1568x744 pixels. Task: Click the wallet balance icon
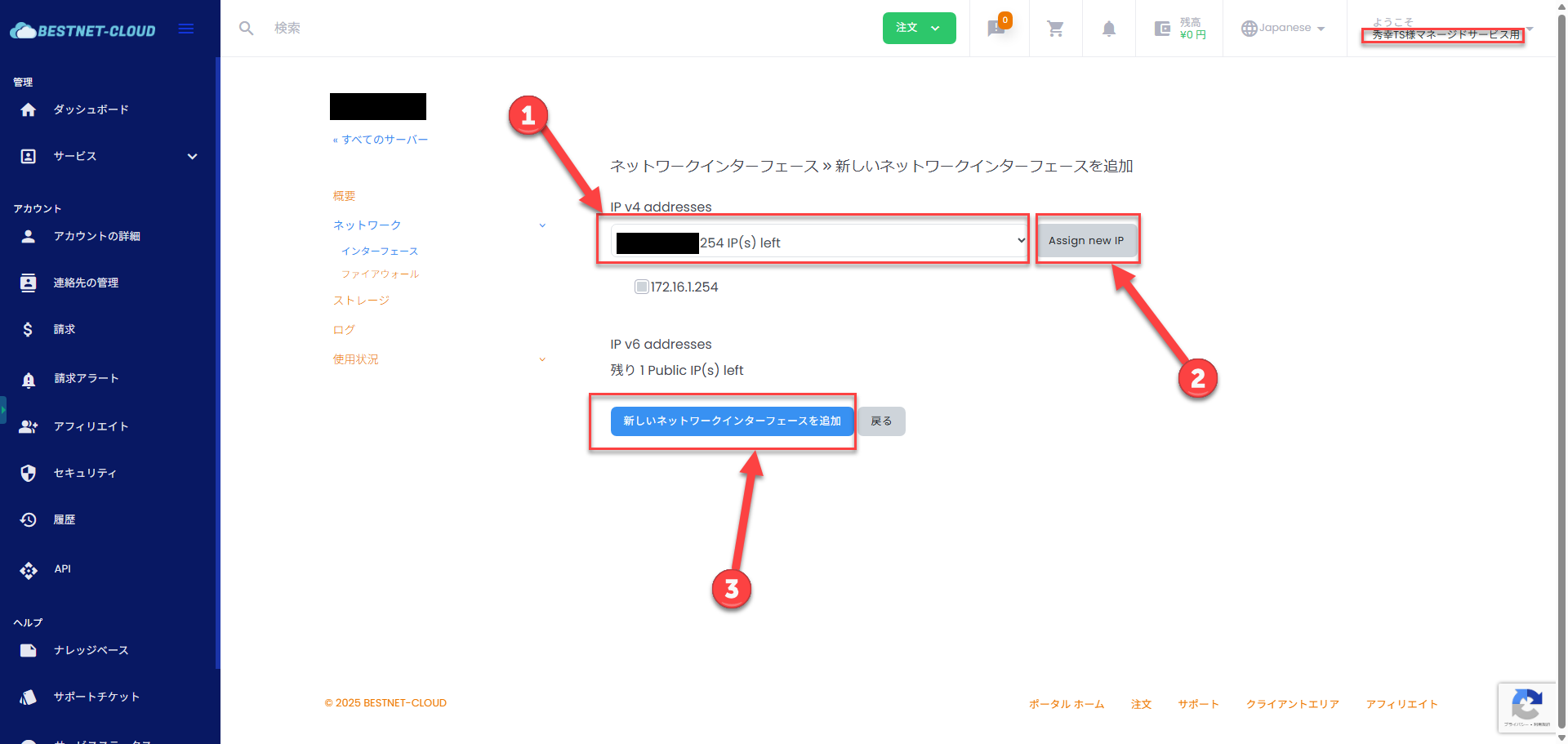(x=1162, y=29)
